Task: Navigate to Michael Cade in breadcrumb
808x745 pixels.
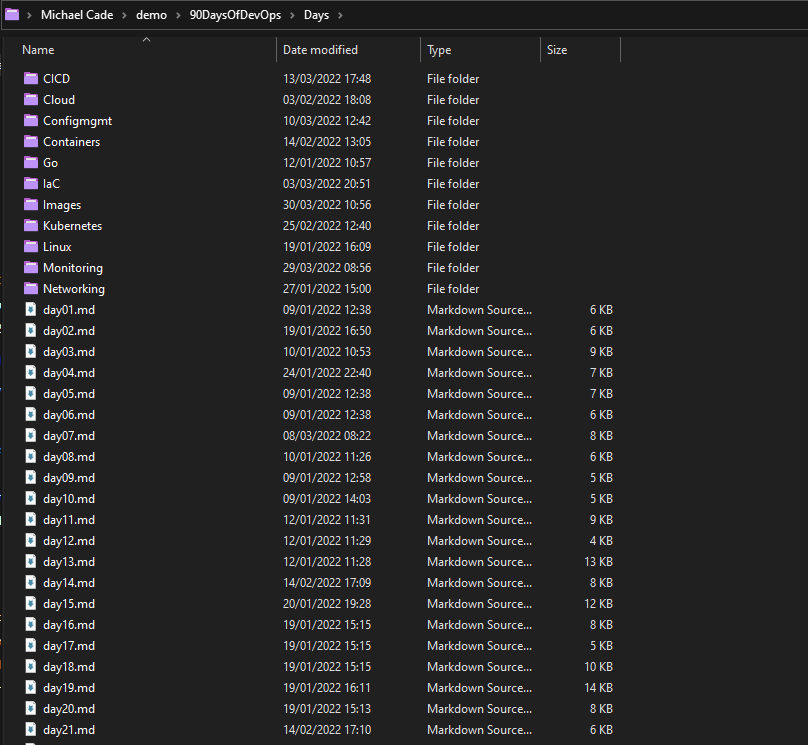Action: click(x=77, y=15)
